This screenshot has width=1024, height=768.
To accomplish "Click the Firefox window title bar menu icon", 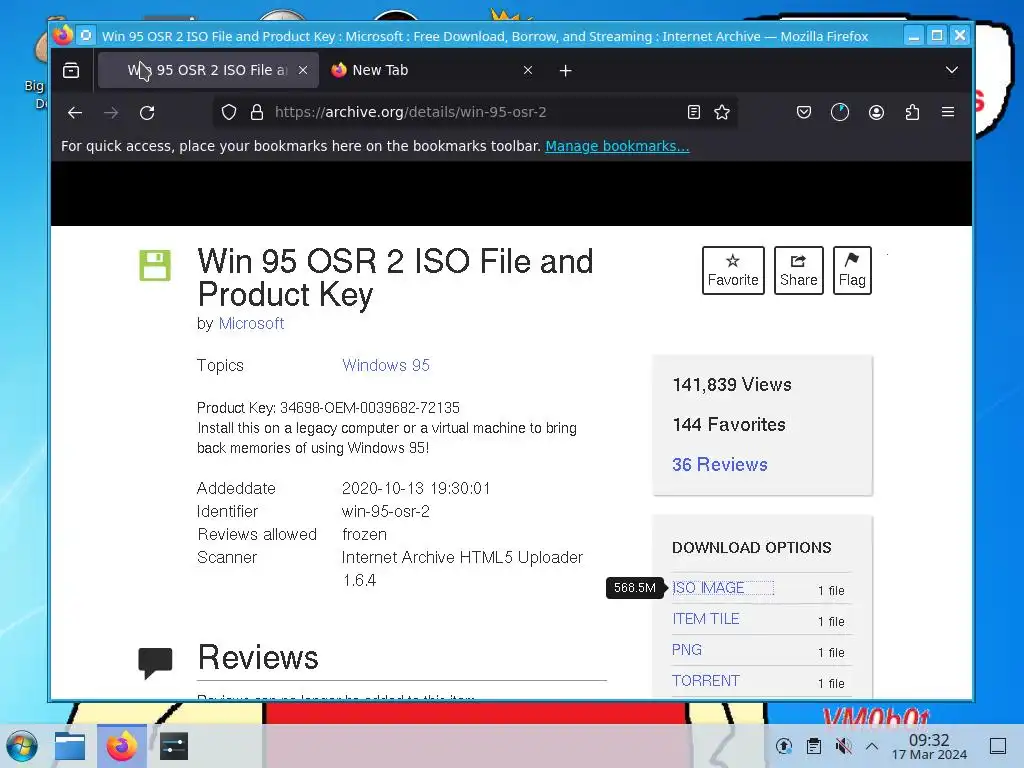I will click(x=86, y=35).
